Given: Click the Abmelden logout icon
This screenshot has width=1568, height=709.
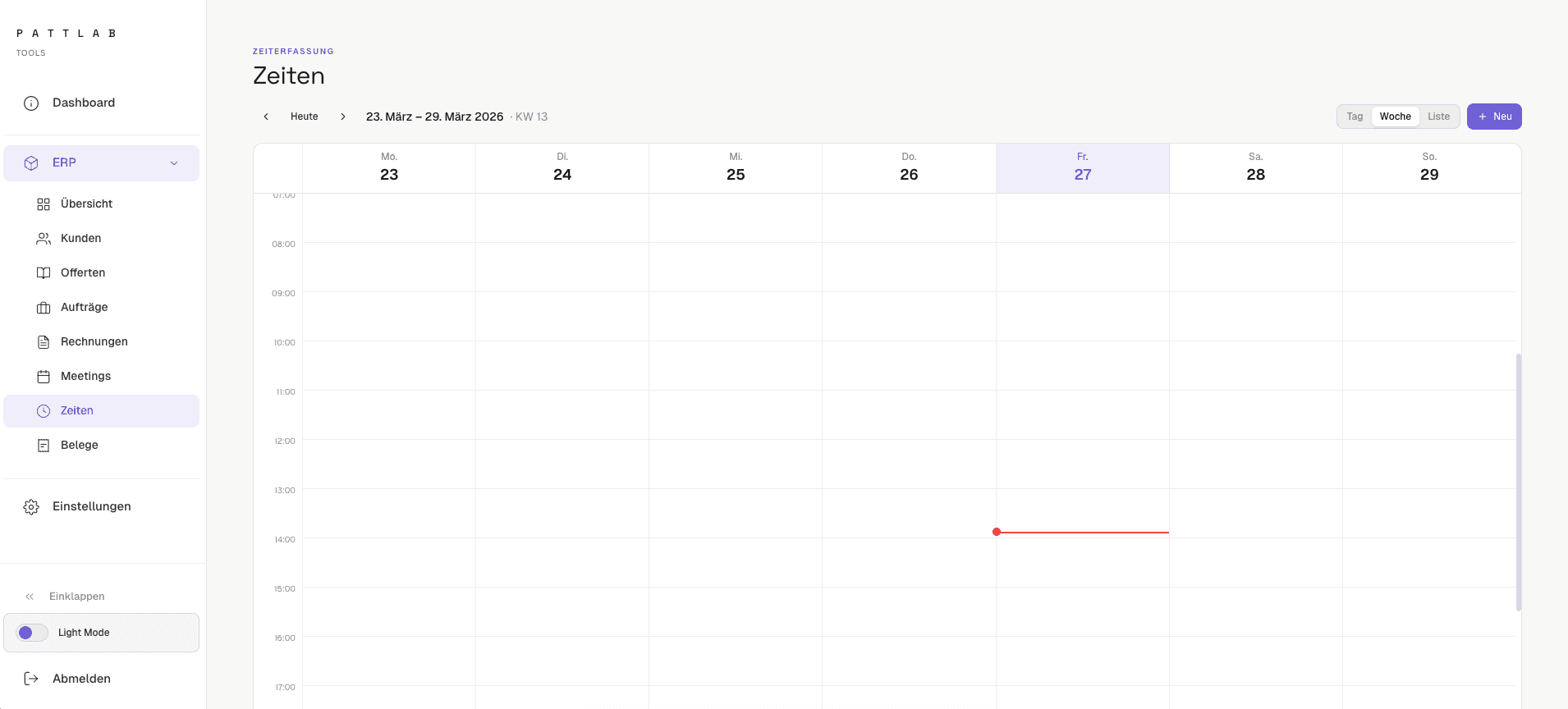Looking at the screenshot, I should tap(31, 679).
